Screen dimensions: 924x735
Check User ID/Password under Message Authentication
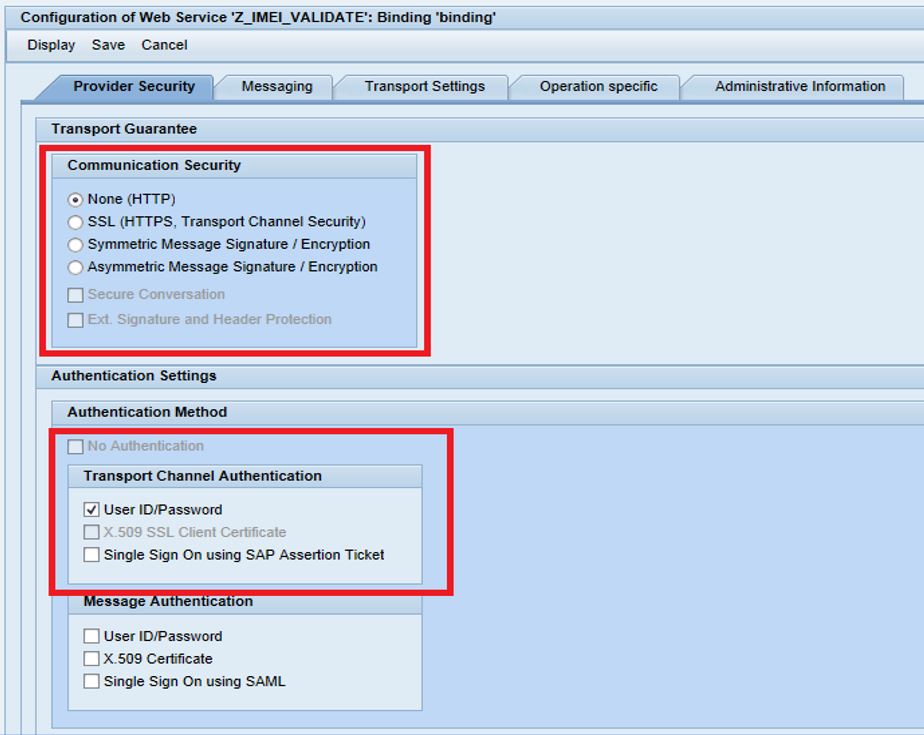[x=91, y=636]
